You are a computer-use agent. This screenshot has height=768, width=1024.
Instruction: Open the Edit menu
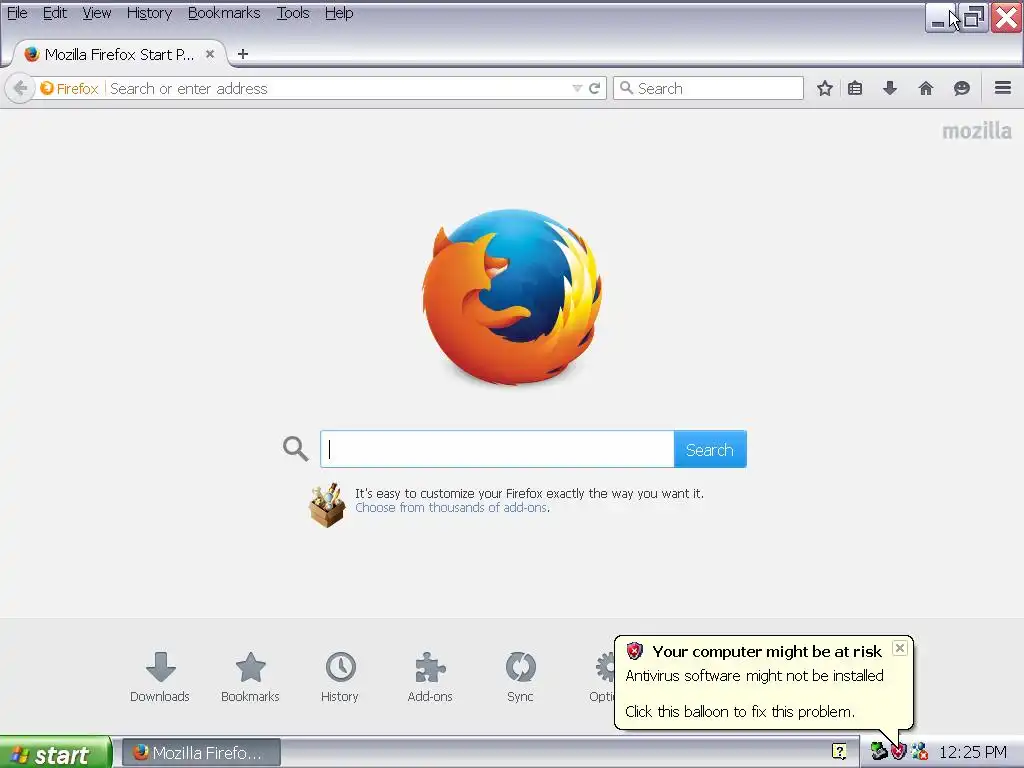click(x=55, y=13)
